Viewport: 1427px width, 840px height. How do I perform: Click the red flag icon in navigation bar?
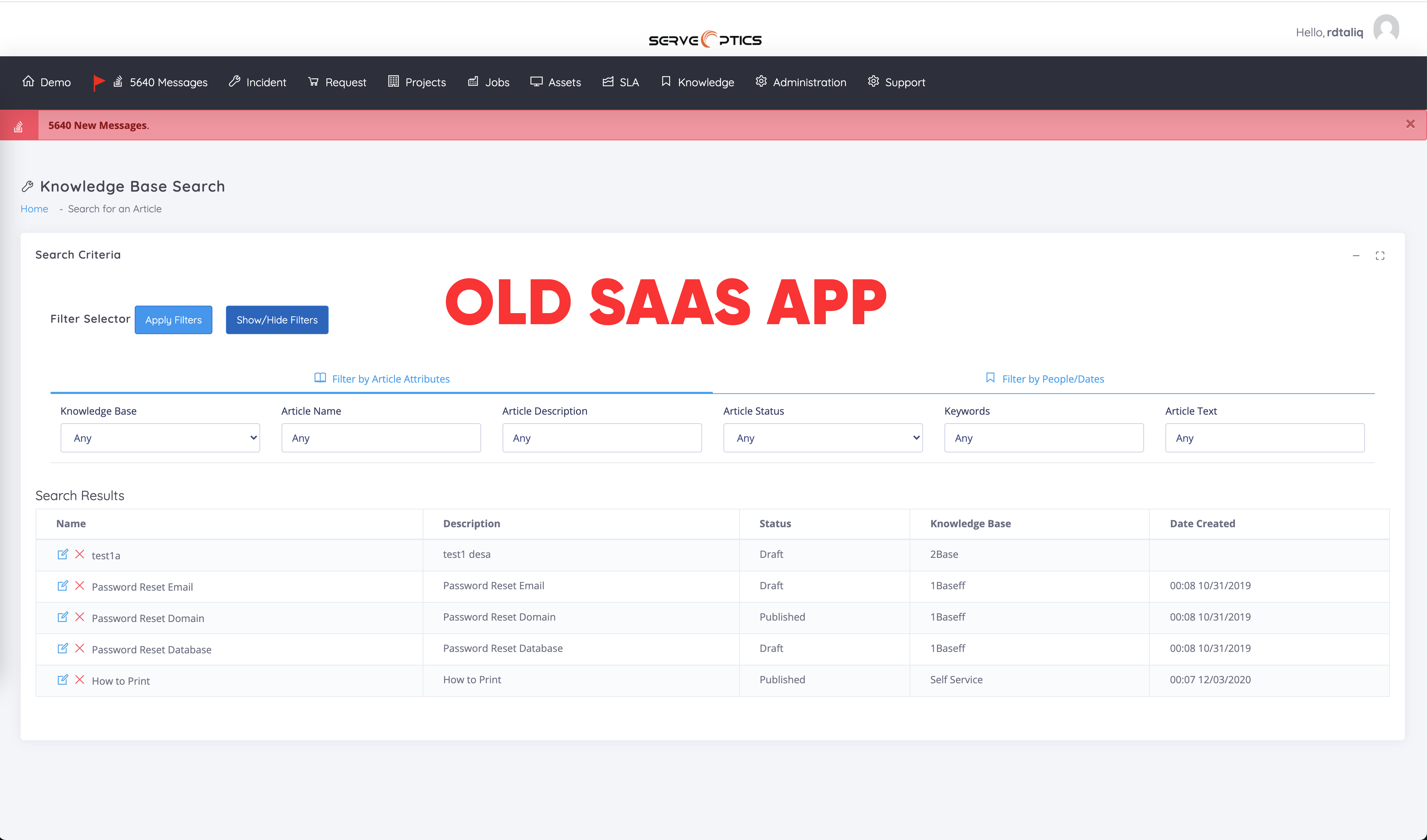(98, 83)
